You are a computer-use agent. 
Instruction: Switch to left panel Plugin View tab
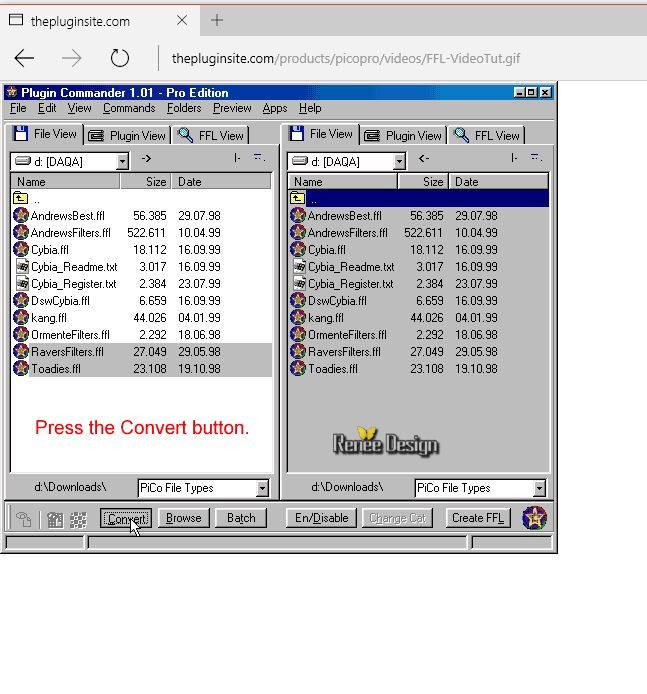(127, 135)
